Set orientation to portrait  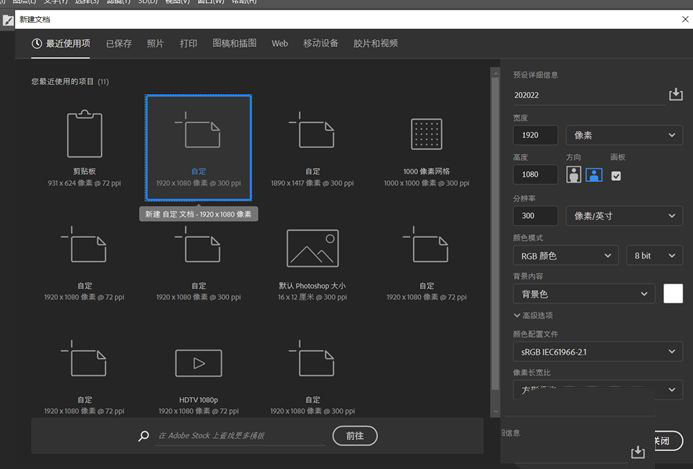pos(573,175)
